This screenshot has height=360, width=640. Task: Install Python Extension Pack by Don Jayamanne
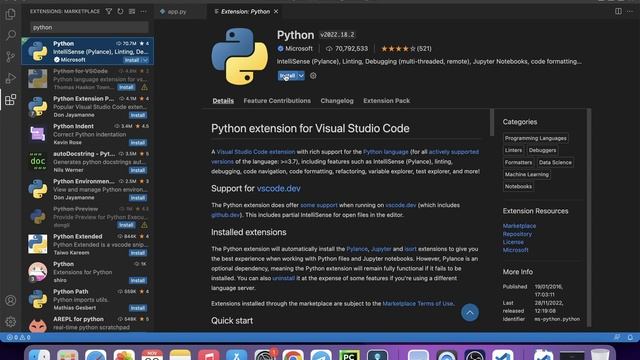[138, 115]
